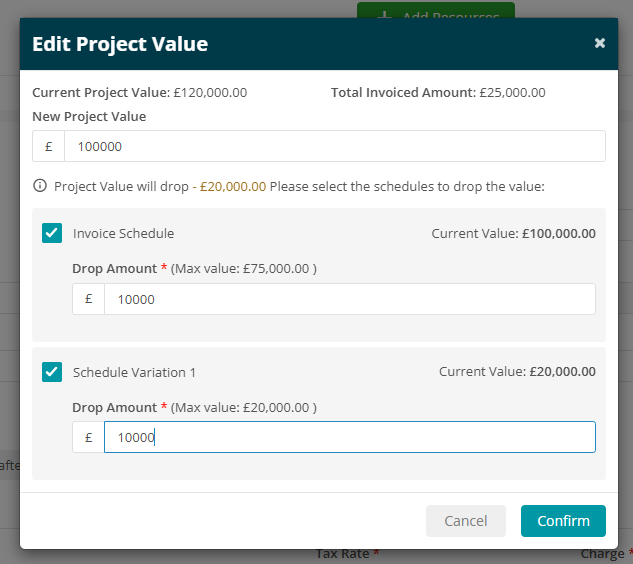Select the Total Invoiced Amount £25,000.00 text
The image size is (633, 564).
point(438,92)
